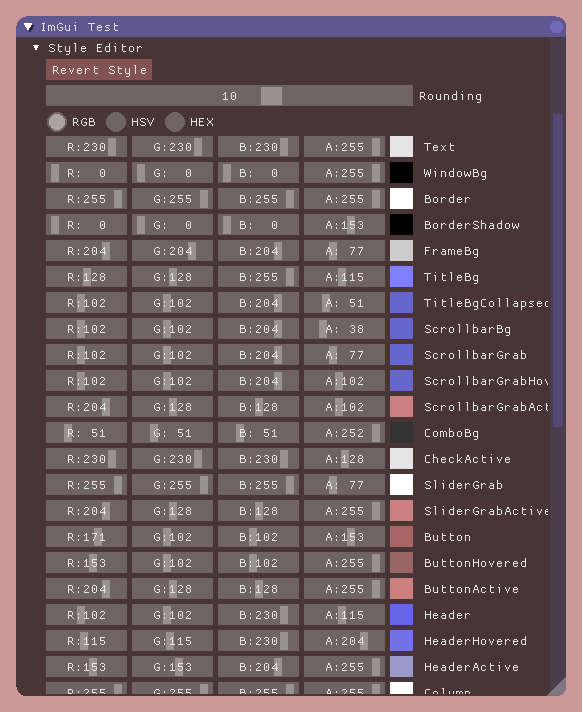Click the green slider for ButtonHovered
Screen dimensions: 582x712
pos(173,563)
